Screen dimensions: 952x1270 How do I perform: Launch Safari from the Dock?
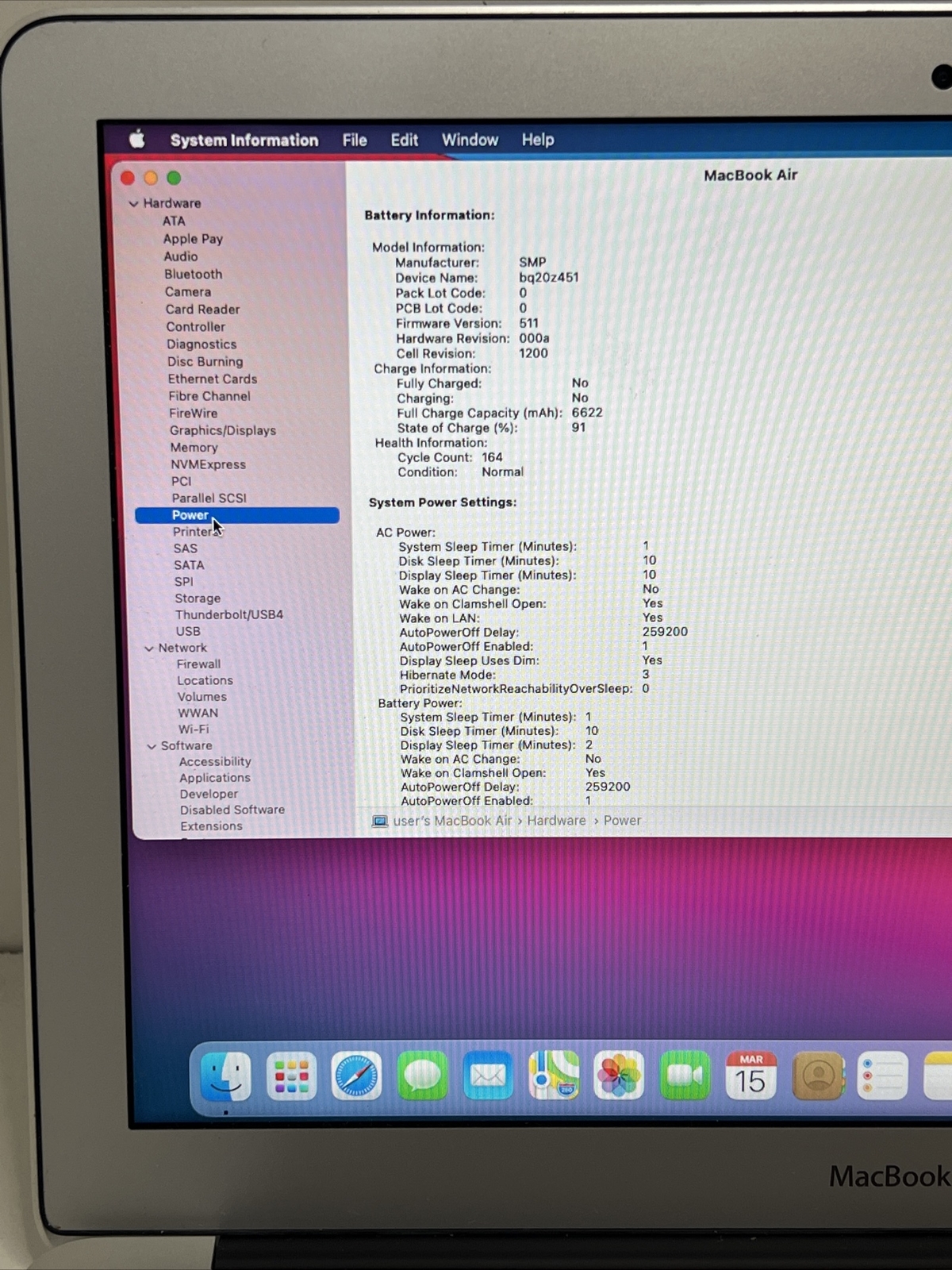pyautogui.click(x=356, y=1076)
